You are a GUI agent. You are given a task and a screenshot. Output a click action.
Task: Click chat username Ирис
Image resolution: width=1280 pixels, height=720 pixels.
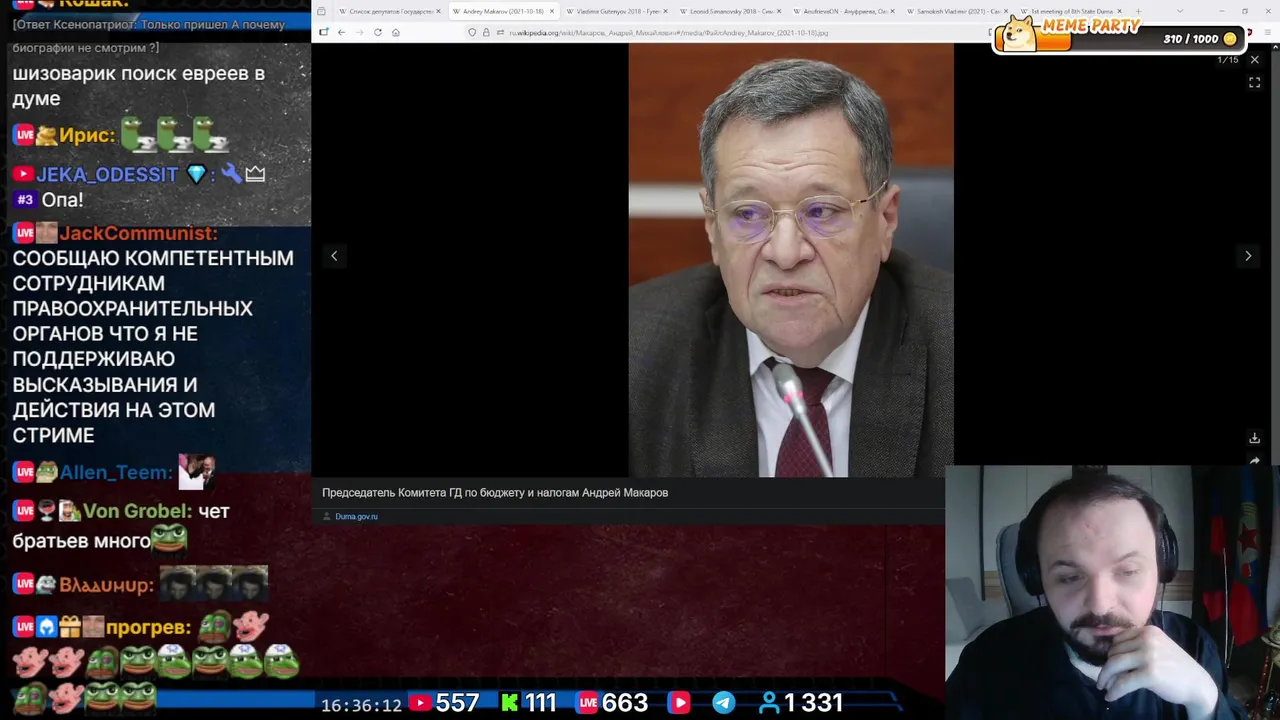click(x=87, y=136)
